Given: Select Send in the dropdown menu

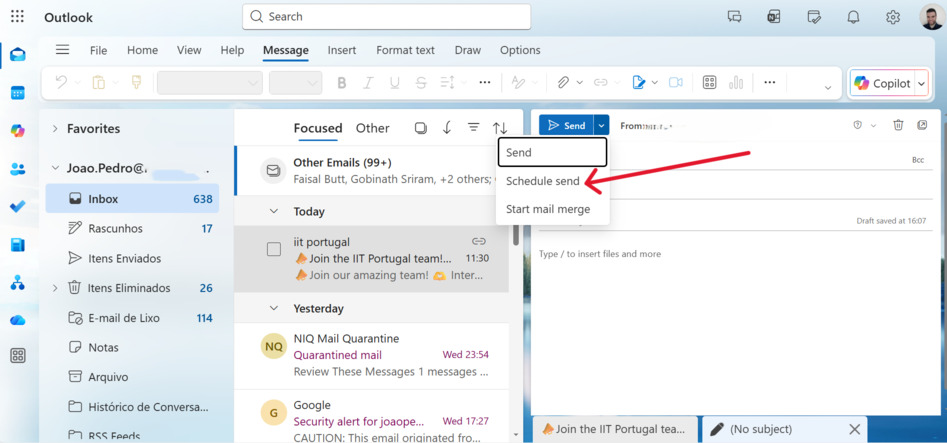Looking at the screenshot, I should click(553, 152).
